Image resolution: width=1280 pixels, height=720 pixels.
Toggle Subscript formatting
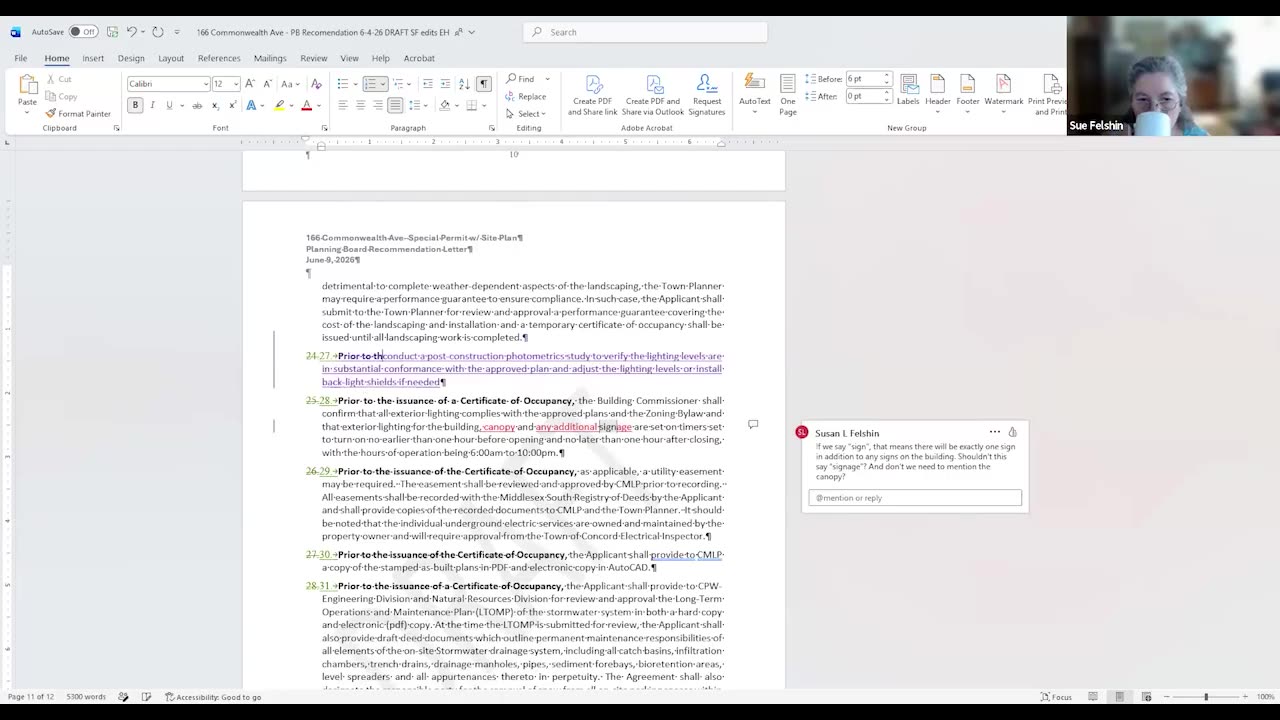coord(215,105)
